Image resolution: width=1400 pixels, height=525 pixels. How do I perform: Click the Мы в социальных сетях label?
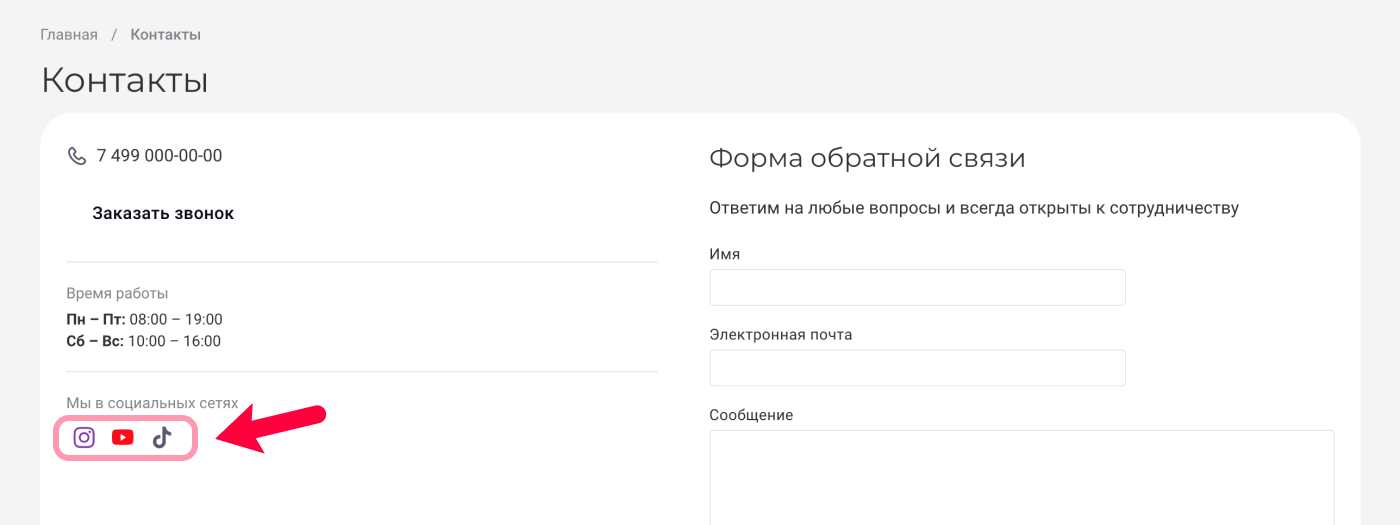pos(152,403)
